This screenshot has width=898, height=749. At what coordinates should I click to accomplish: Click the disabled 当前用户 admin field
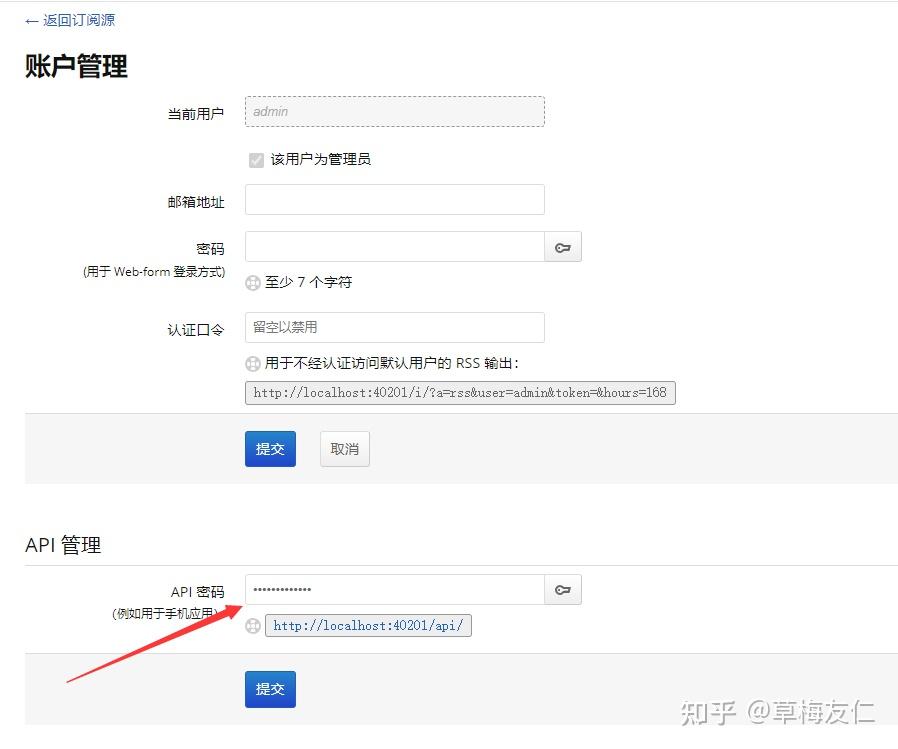coord(394,111)
